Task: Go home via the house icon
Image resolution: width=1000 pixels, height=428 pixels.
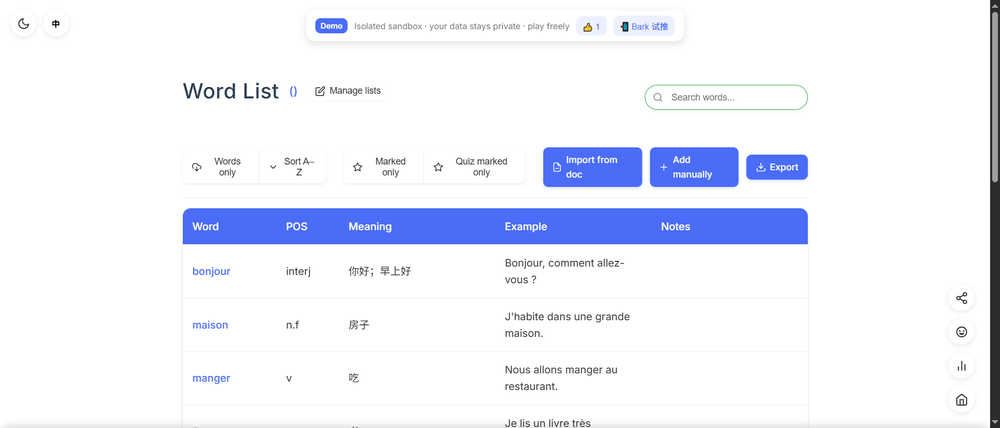Action: point(961,400)
